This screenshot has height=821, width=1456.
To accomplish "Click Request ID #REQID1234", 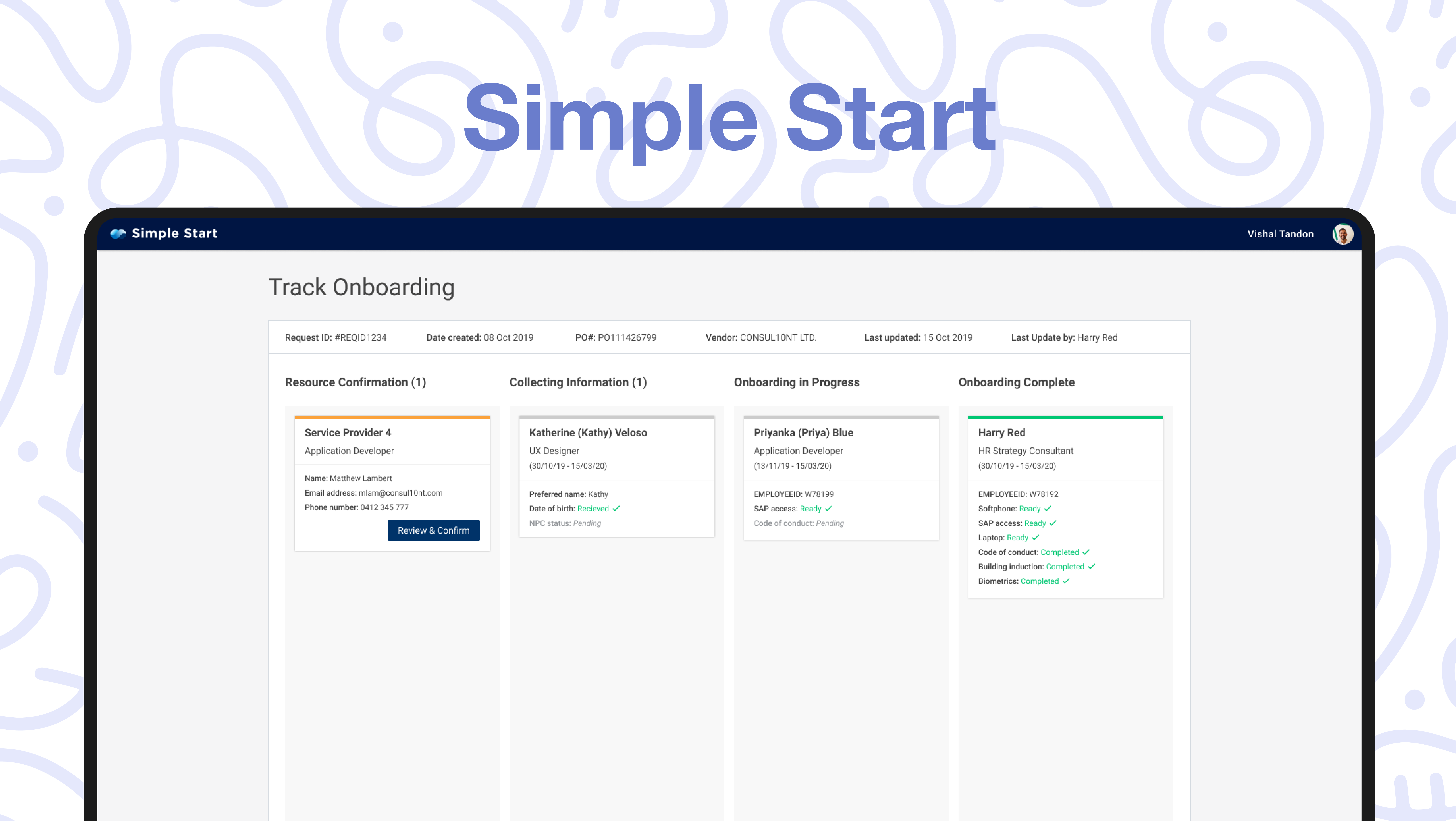I will pos(336,338).
